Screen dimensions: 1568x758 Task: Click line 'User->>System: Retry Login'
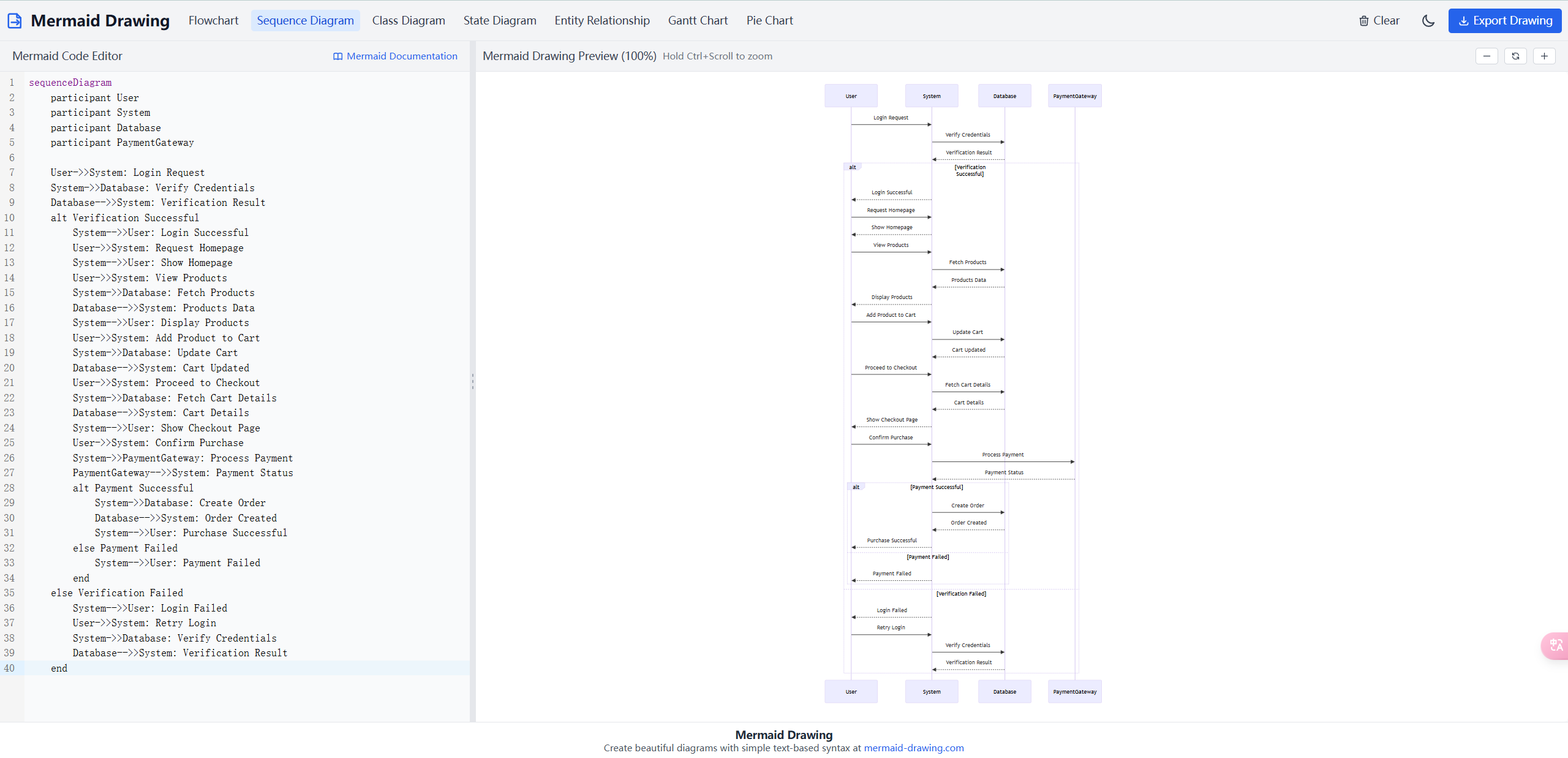[x=145, y=623]
